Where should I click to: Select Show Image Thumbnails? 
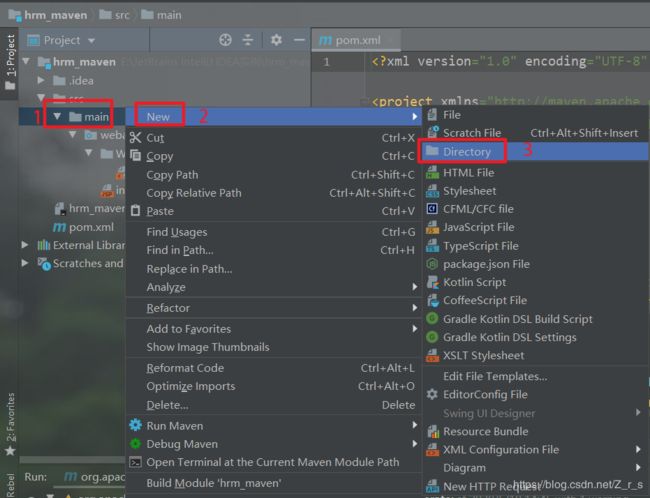[x=274, y=347]
